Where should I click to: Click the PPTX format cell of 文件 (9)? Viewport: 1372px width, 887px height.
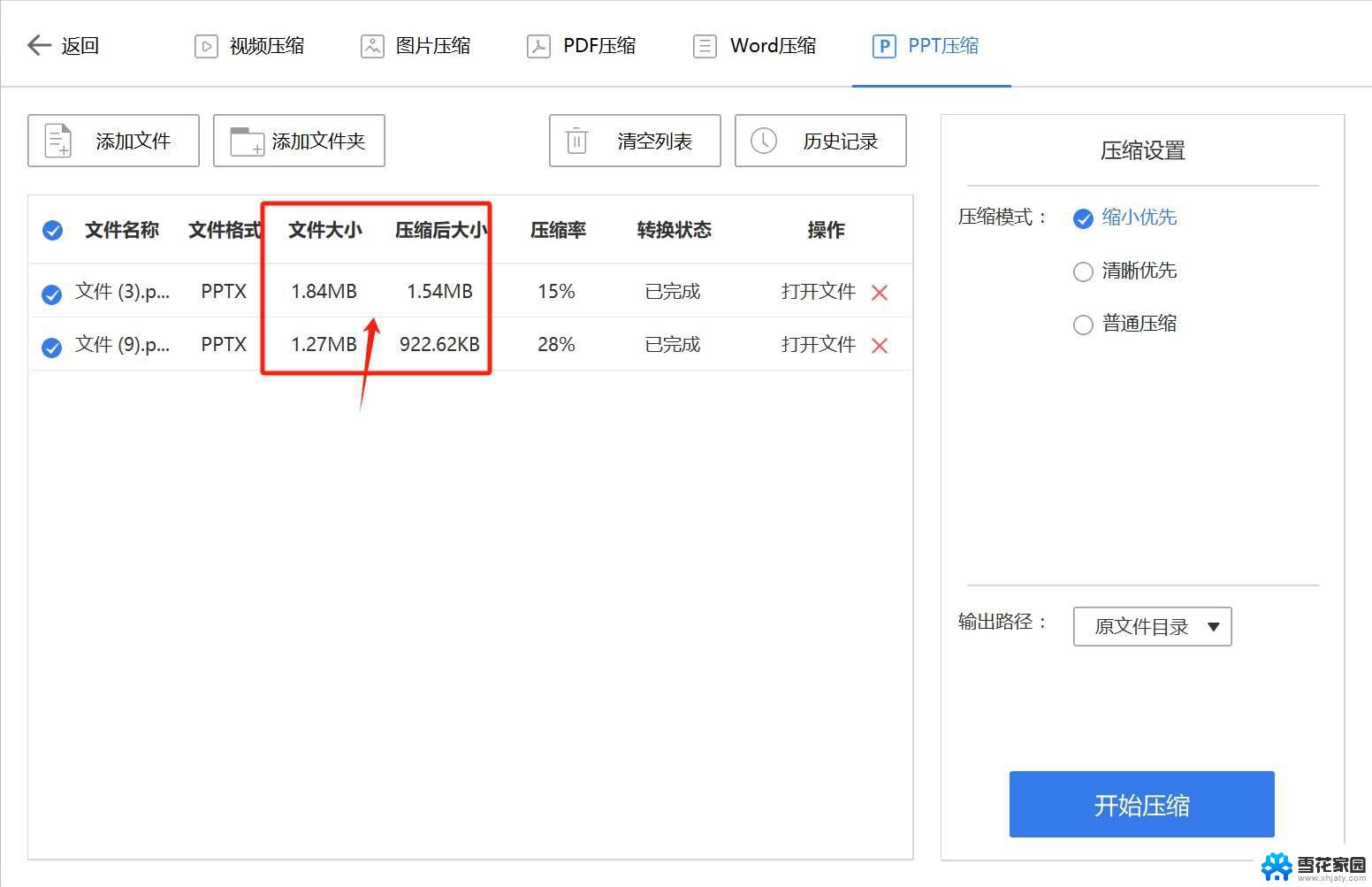[x=224, y=344]
